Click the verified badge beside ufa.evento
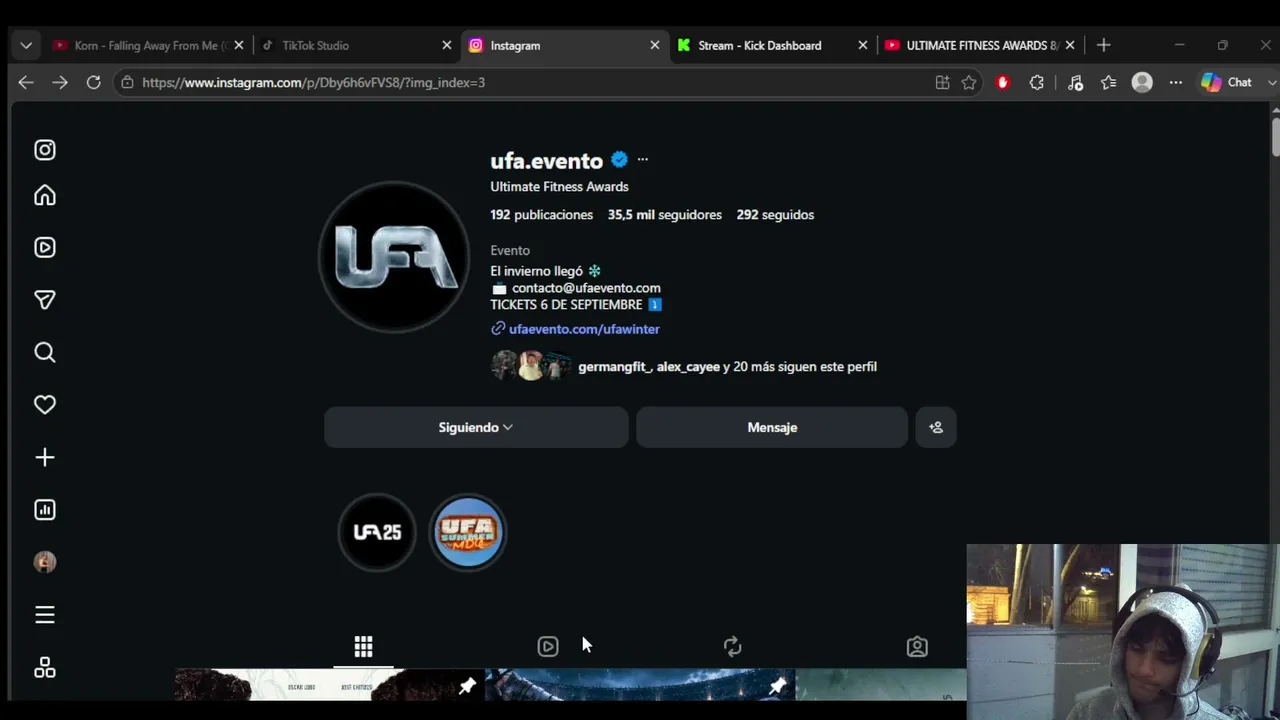The height and width of the screenshot is (720, 1280). [x=620, y=159]
